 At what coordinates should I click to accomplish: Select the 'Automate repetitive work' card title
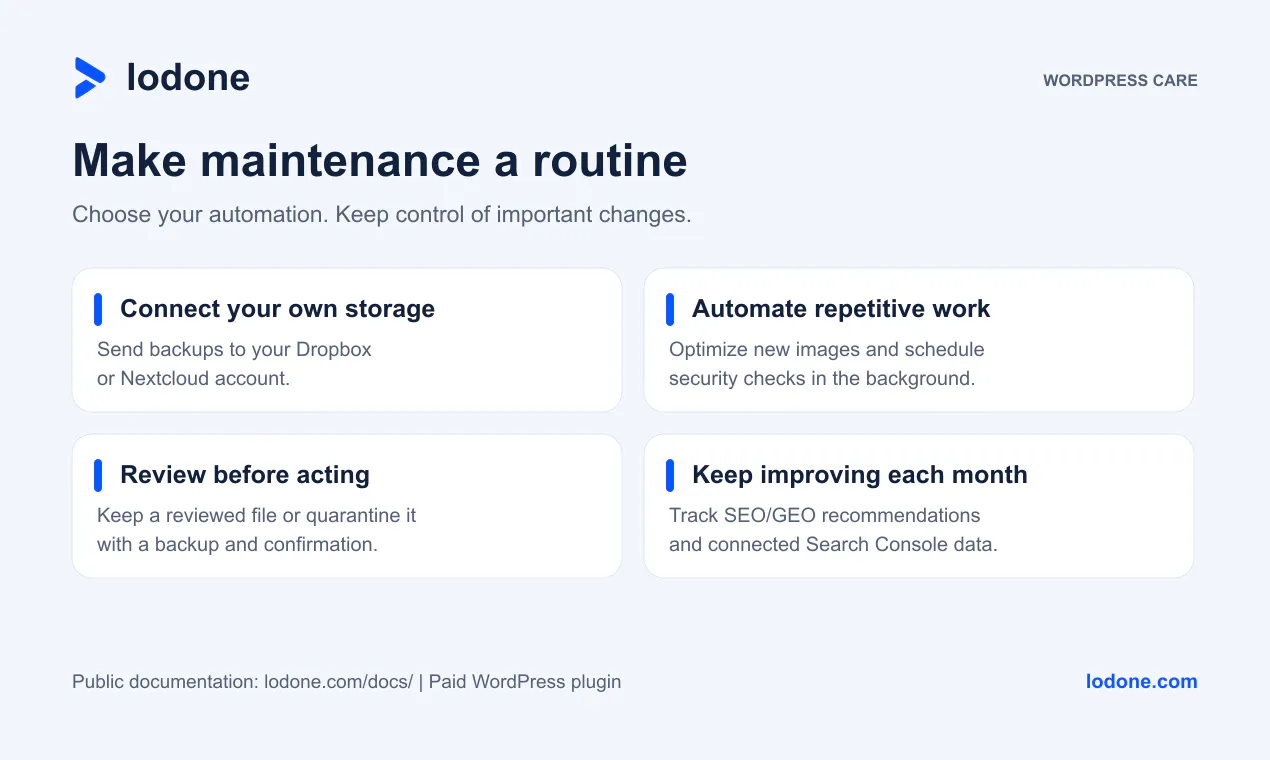pyautogui.click(x=841, y=309)
